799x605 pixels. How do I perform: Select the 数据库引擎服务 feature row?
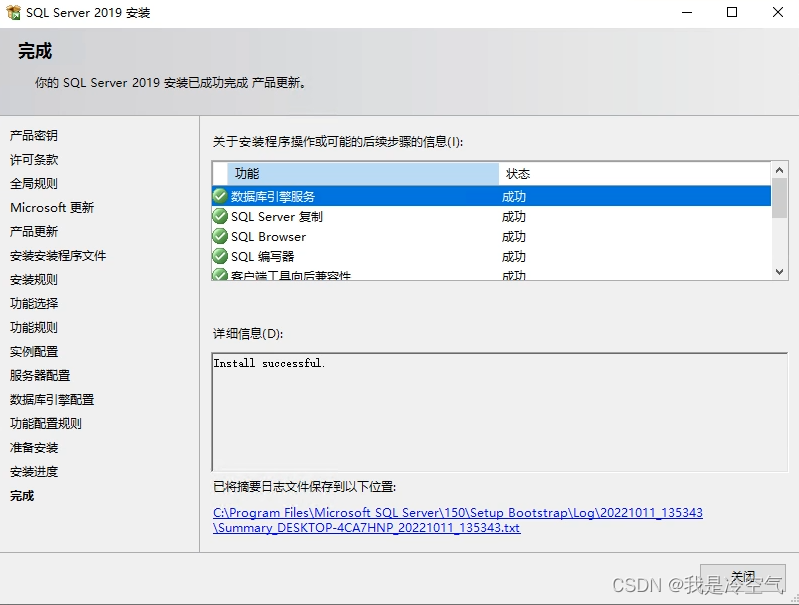click(x=491, y=196)
